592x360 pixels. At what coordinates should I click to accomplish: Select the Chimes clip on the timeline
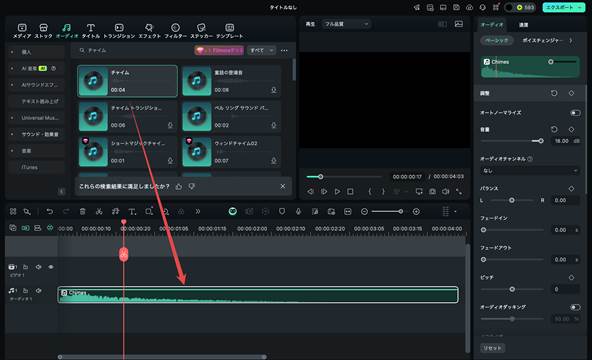pyautogui.click(x=258, y=295)
